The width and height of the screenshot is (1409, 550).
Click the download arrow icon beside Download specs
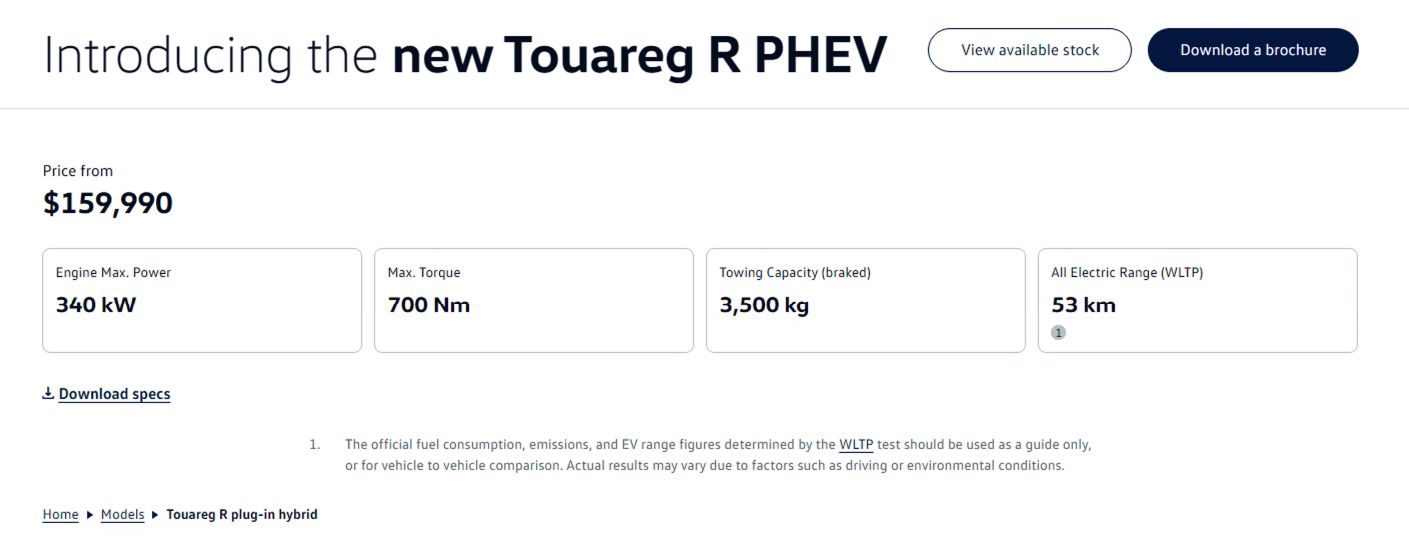click(48, 393)
